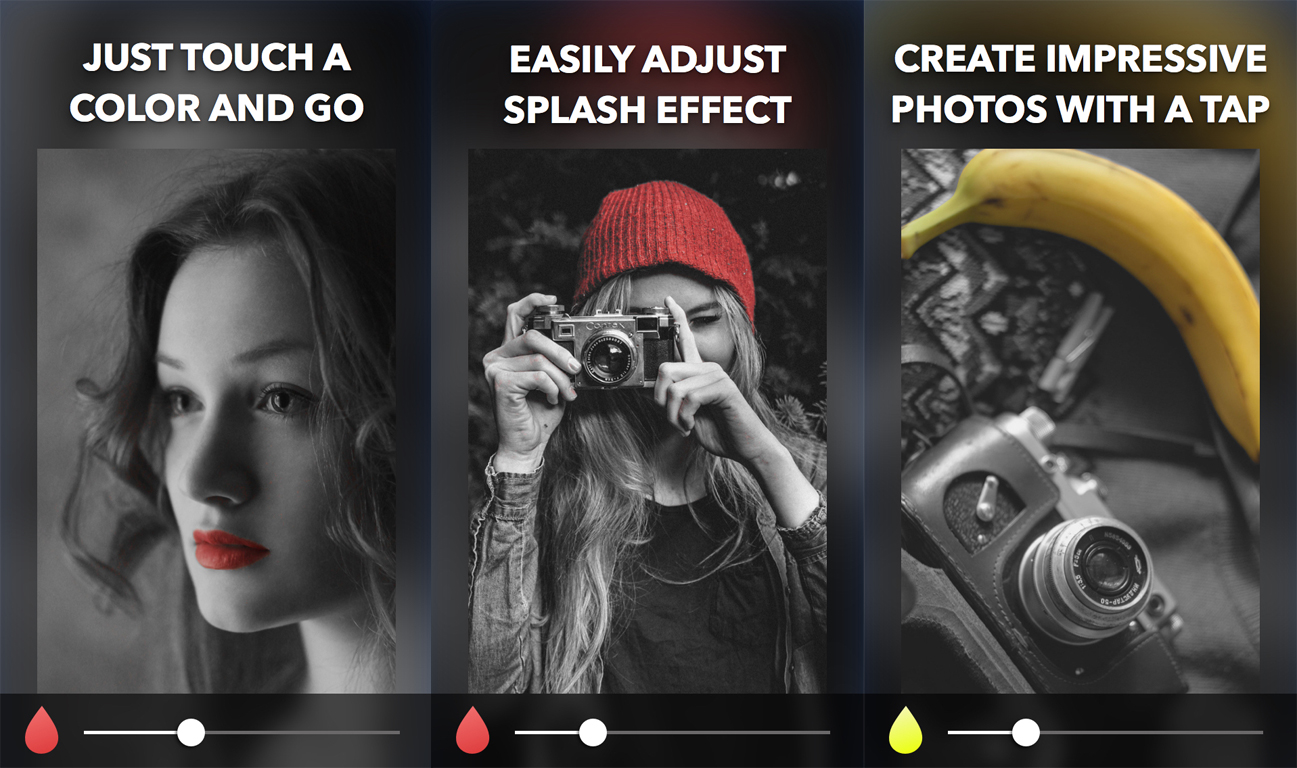Click the unfilled gray slider track beside the yellow droplet
The image size is (1297, 768).
point(1151,733)
